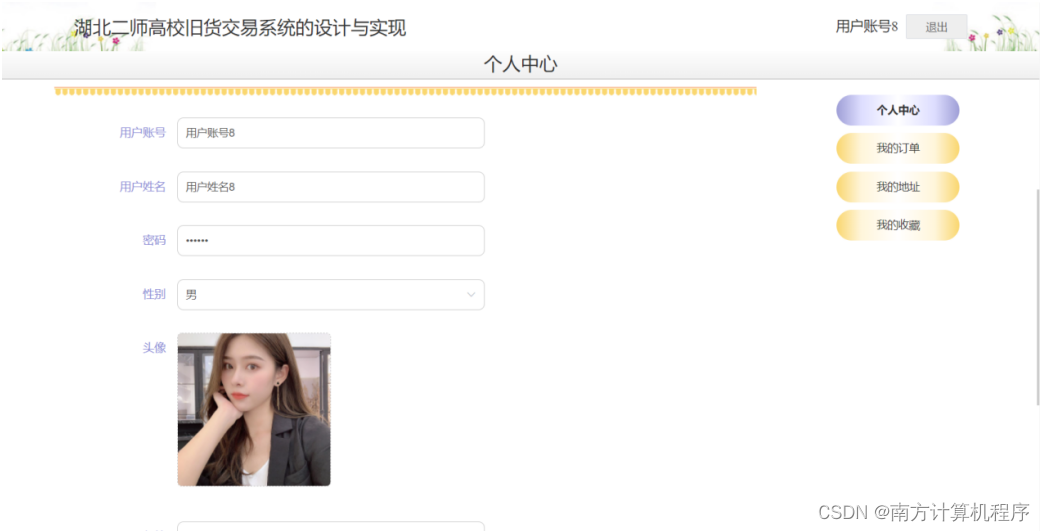Viewport: 1045px width, 531px height.
Task: Open 我的收藏 in the sidebar
Action: tap(897, 225)
